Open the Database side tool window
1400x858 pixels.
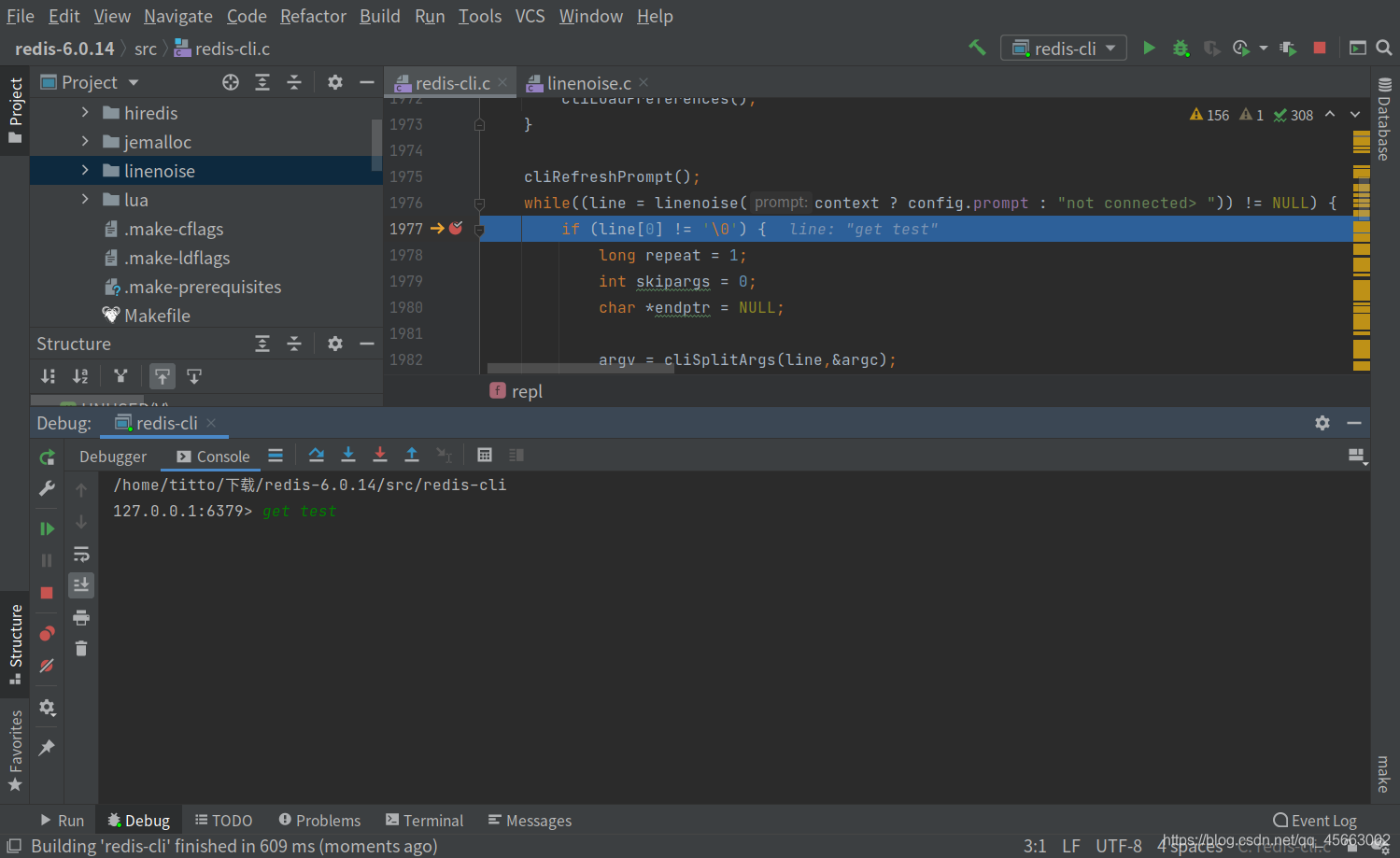pyautogui.click(x=1384, y=120)
